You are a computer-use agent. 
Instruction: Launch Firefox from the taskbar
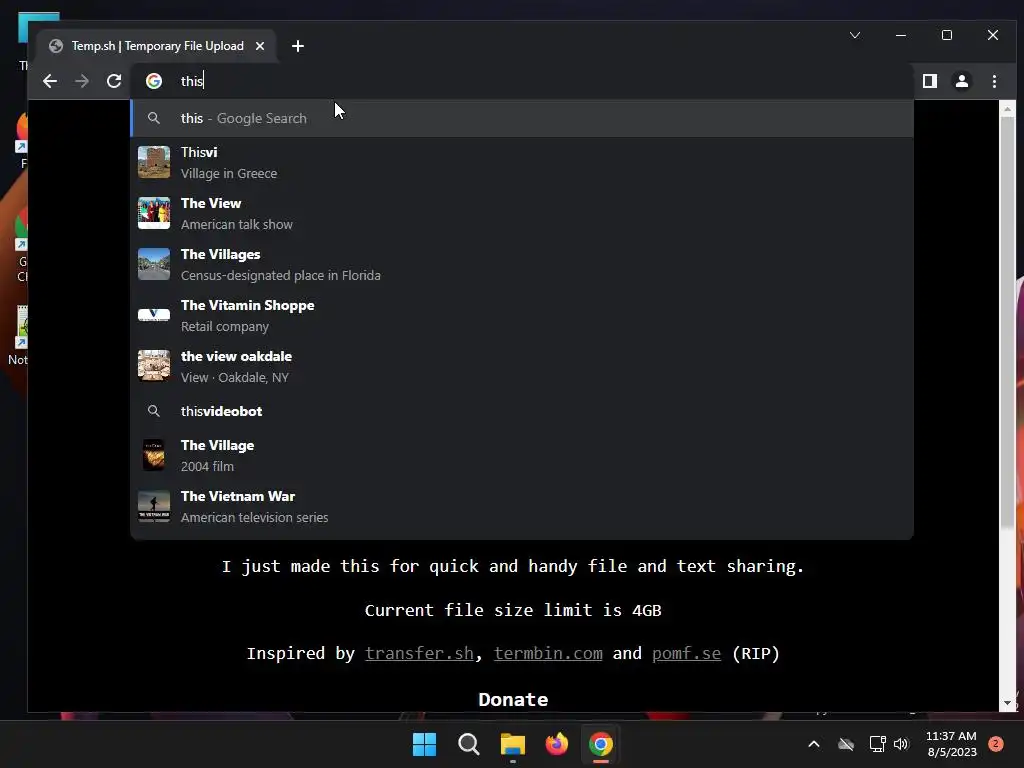(x=556, y=744)
